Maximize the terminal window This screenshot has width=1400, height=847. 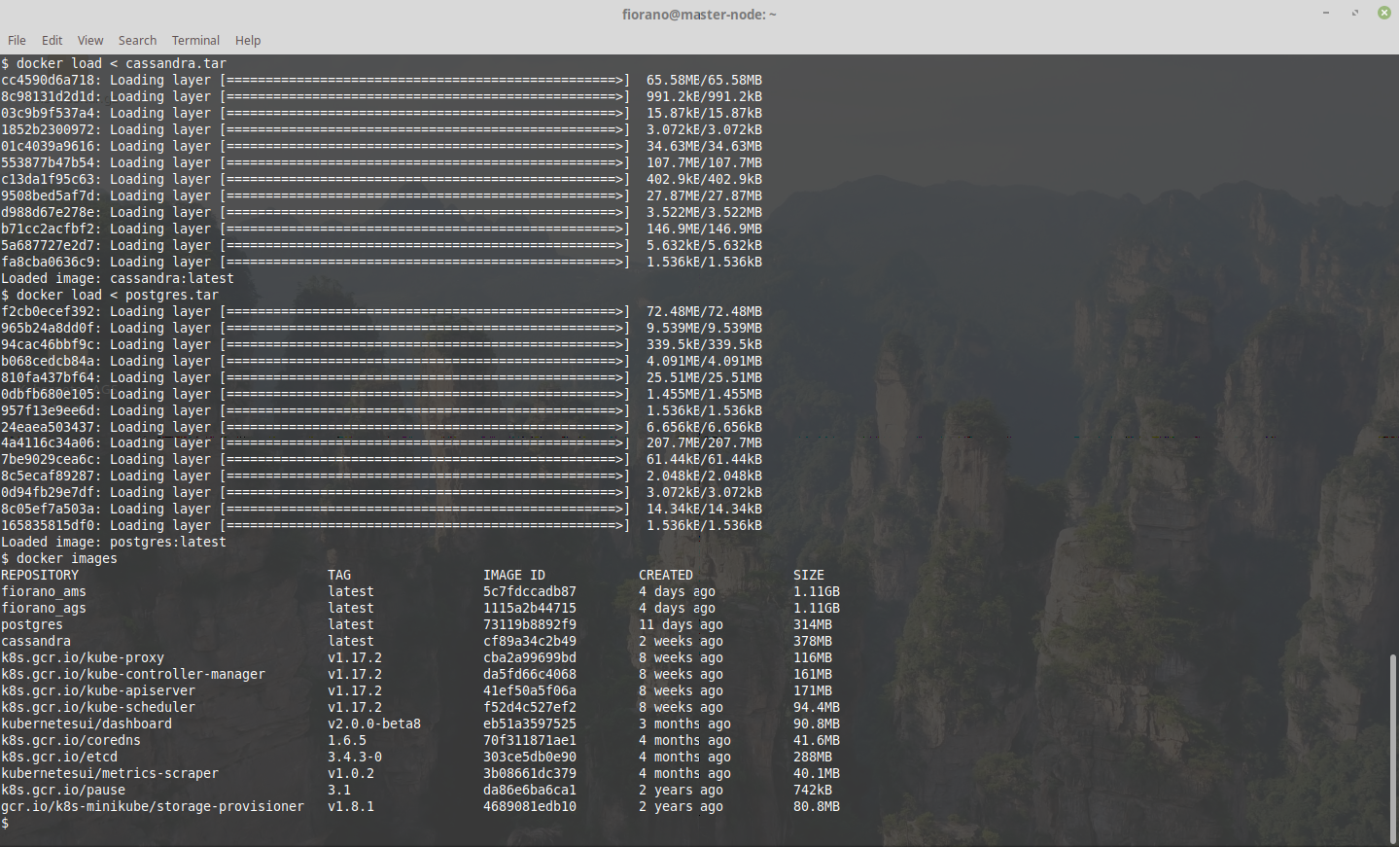(x=1354, y=13)
